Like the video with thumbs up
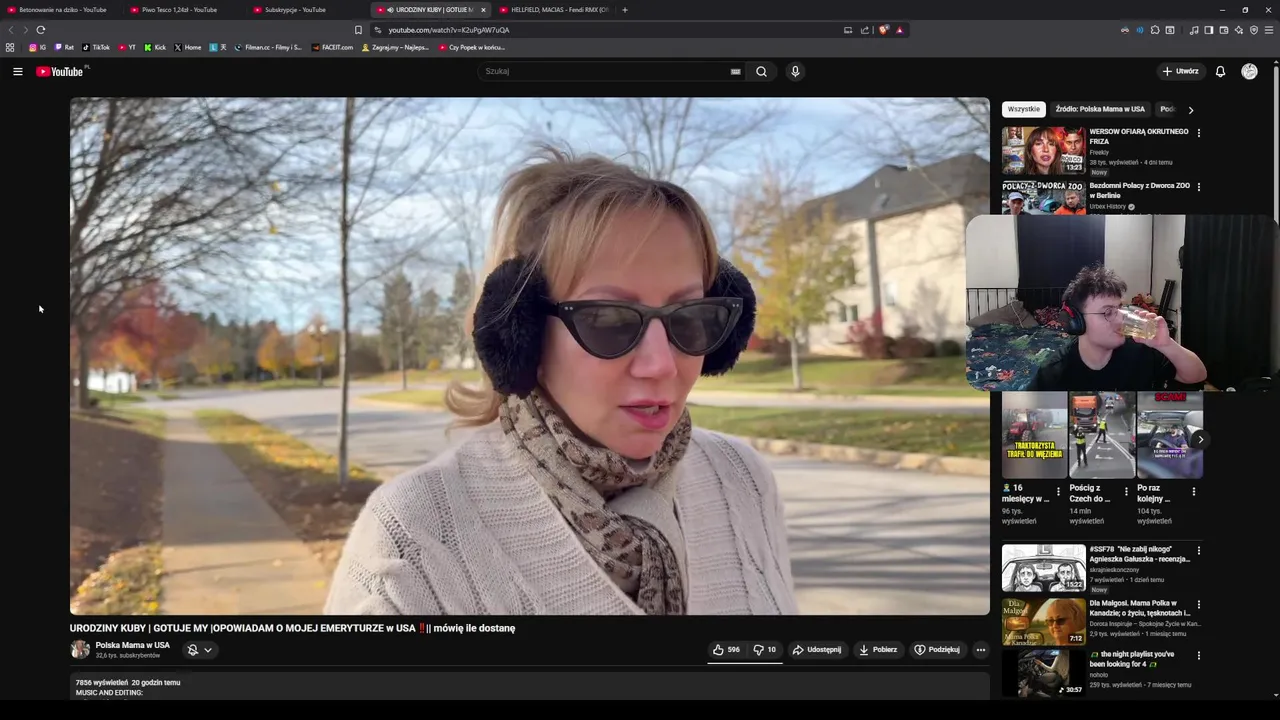This screenshot has width=1280, height=720. click(726, 650)
